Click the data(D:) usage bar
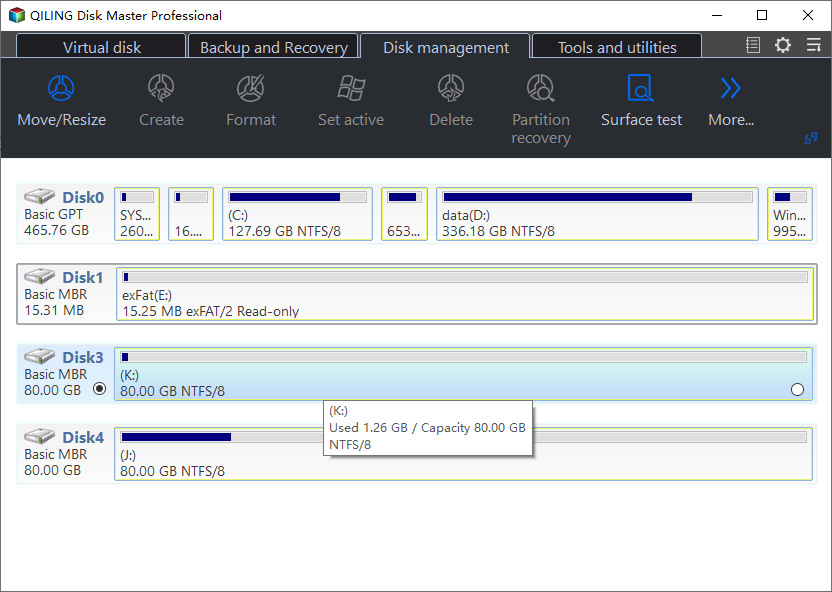This screenshot has width=832, height=592. [597, 197]
